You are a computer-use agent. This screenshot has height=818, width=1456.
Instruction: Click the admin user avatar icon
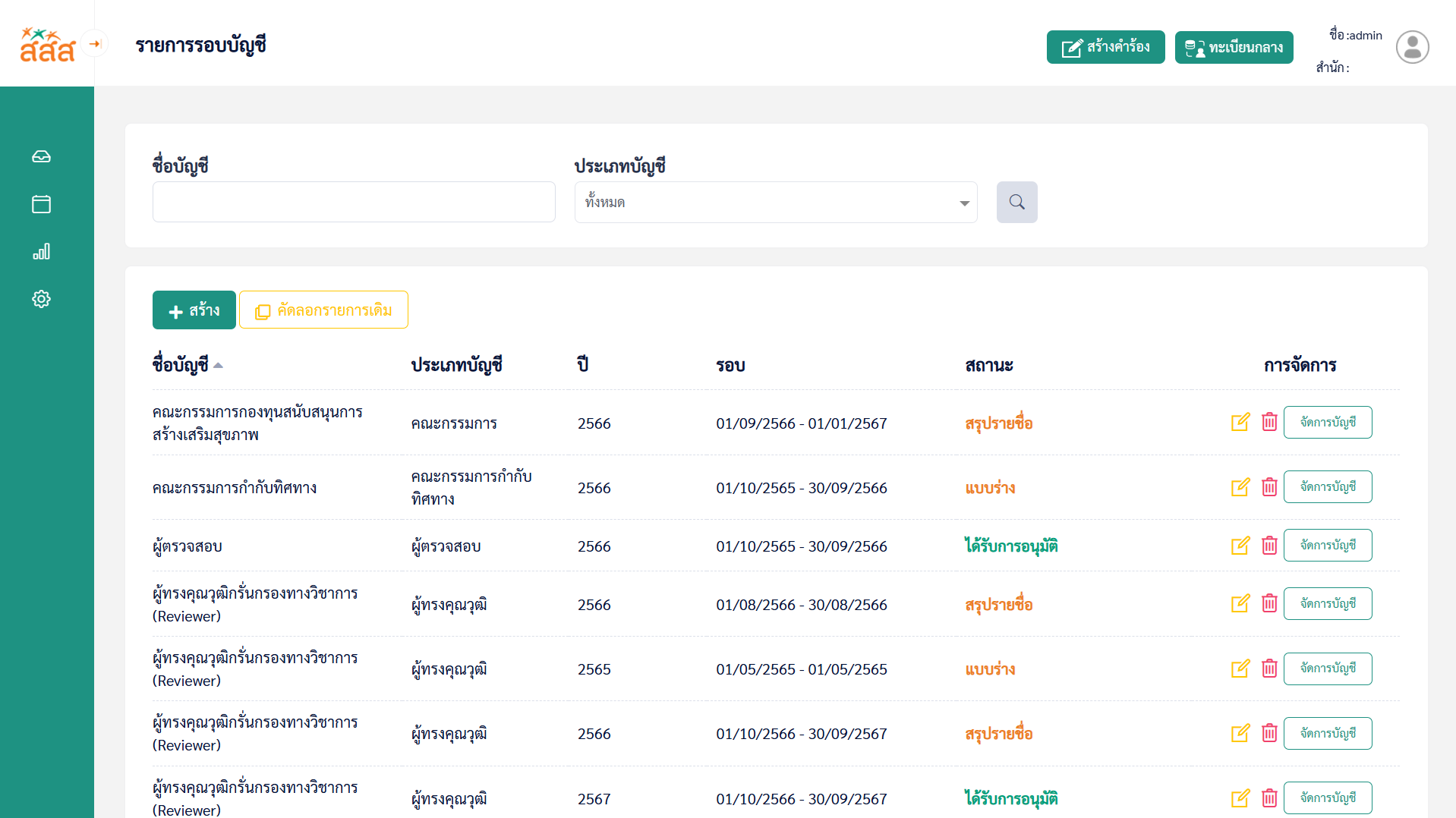coord(1412,47)
